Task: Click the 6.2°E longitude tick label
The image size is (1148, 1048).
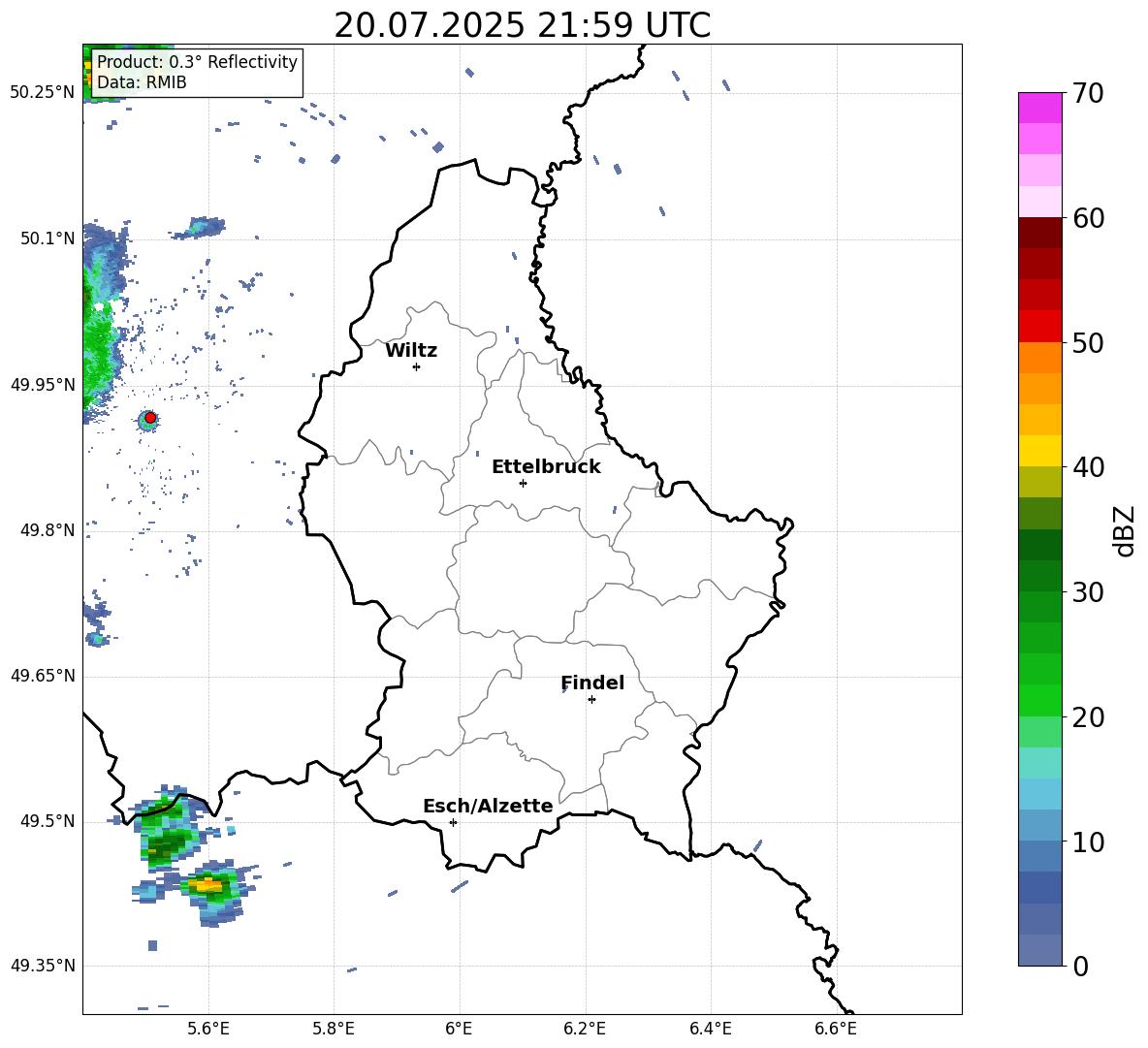Action: click(x=585, y=1029)
